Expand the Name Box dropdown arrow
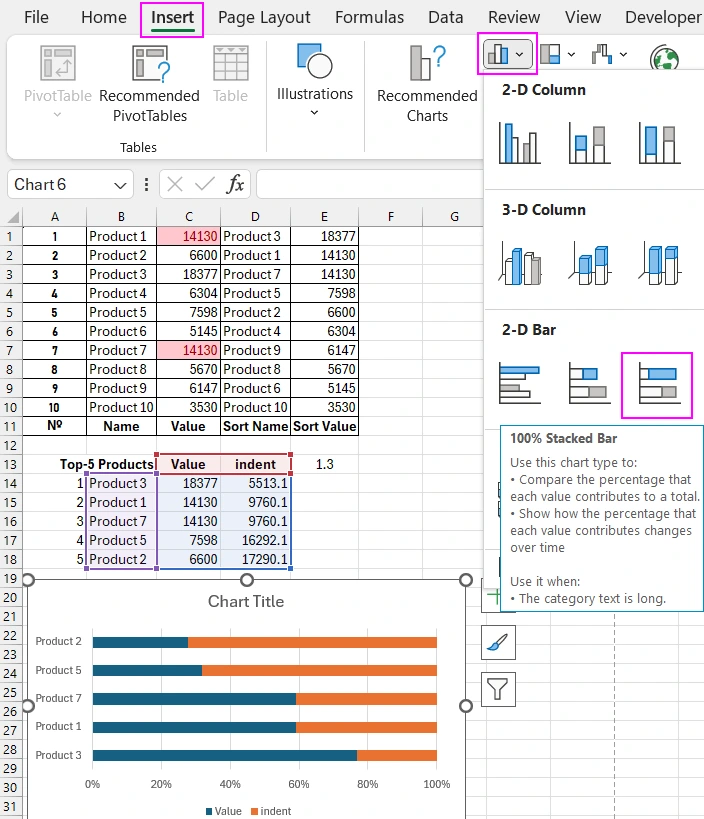The width and height of the screenshot is (704, 819). tap(121, 185)
